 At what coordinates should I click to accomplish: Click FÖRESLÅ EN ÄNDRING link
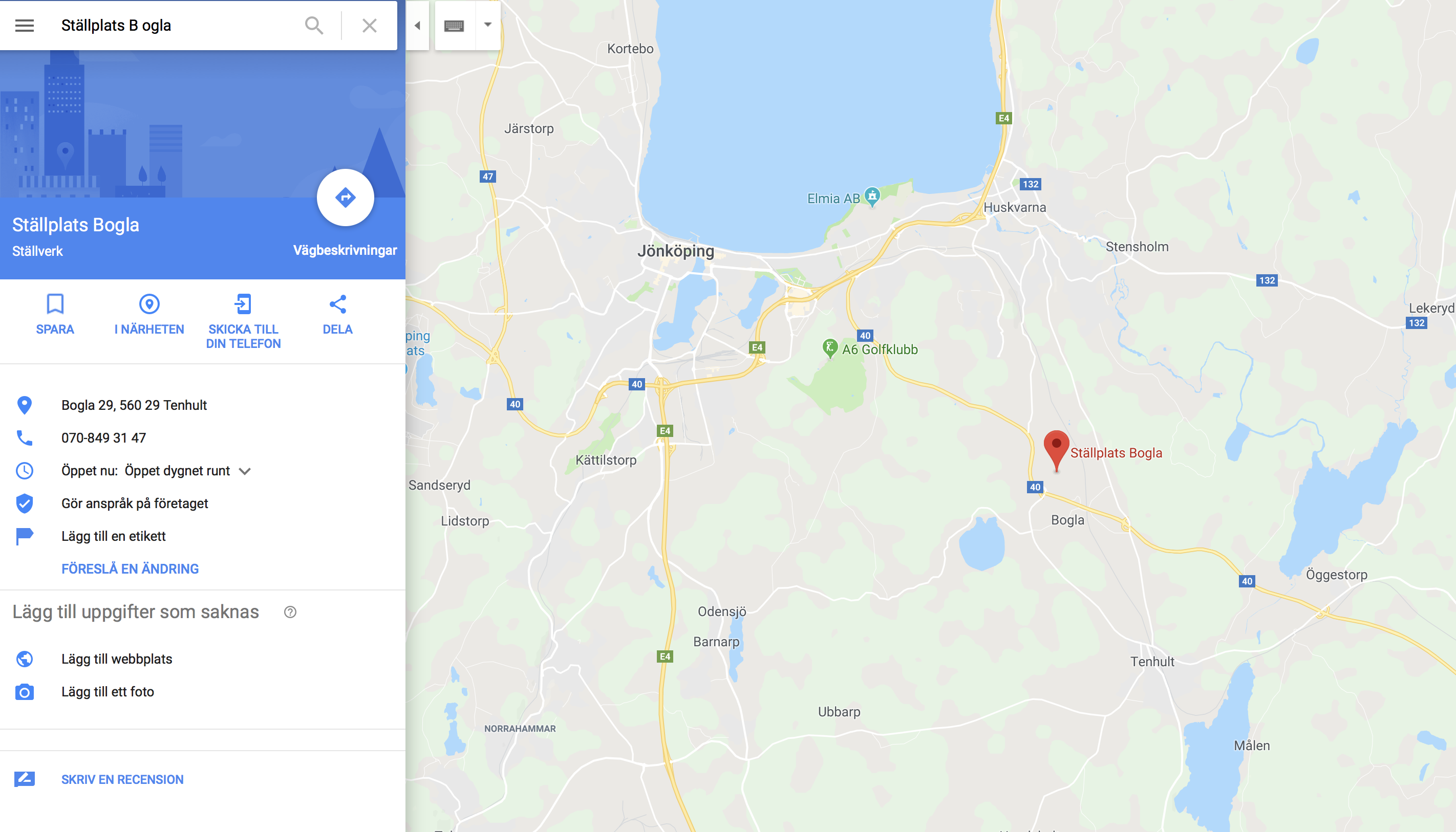click(131, 568)
